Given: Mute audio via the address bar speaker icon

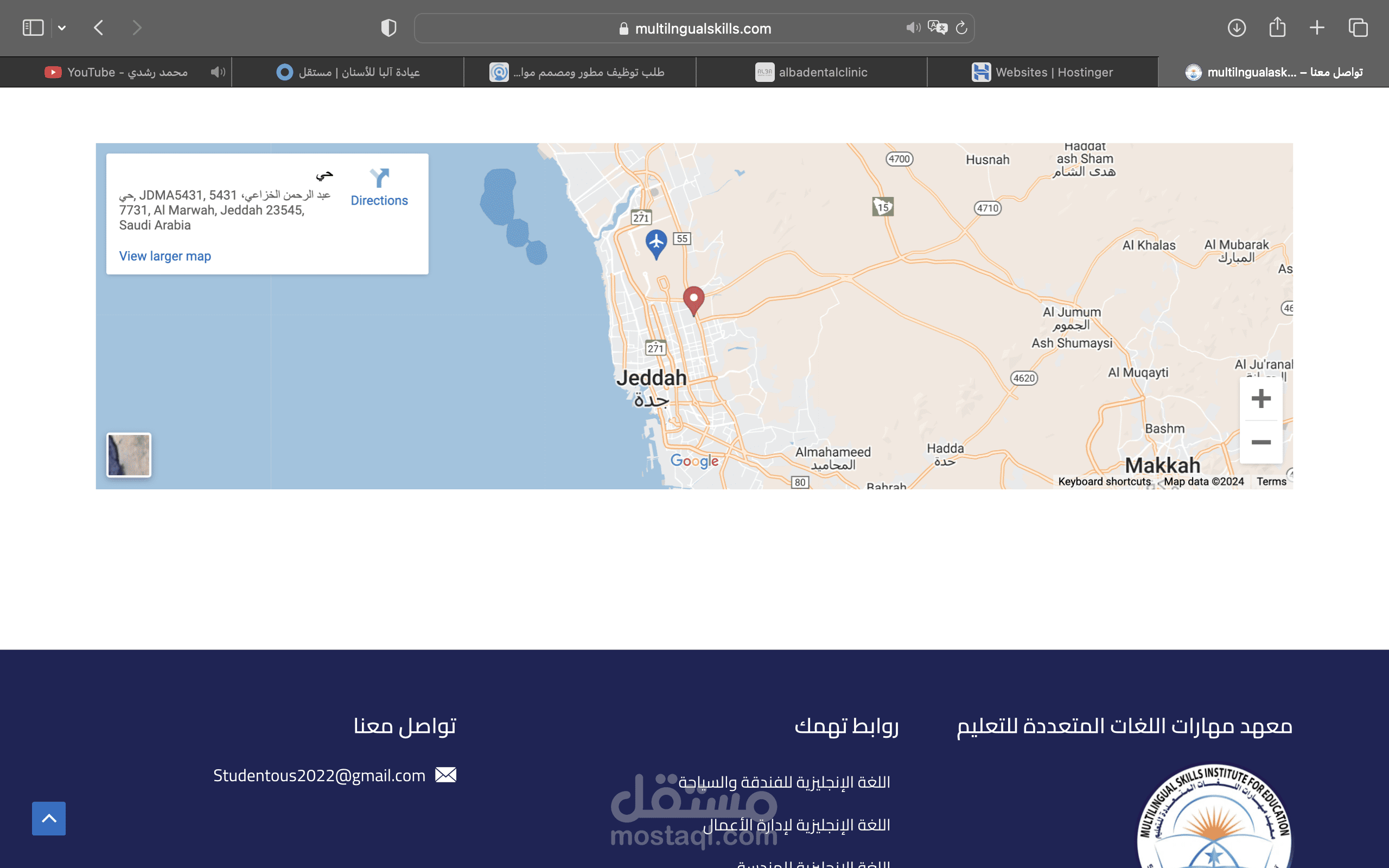Looking at the screenshot, I should pyautogui.click(x=913, y=28).
